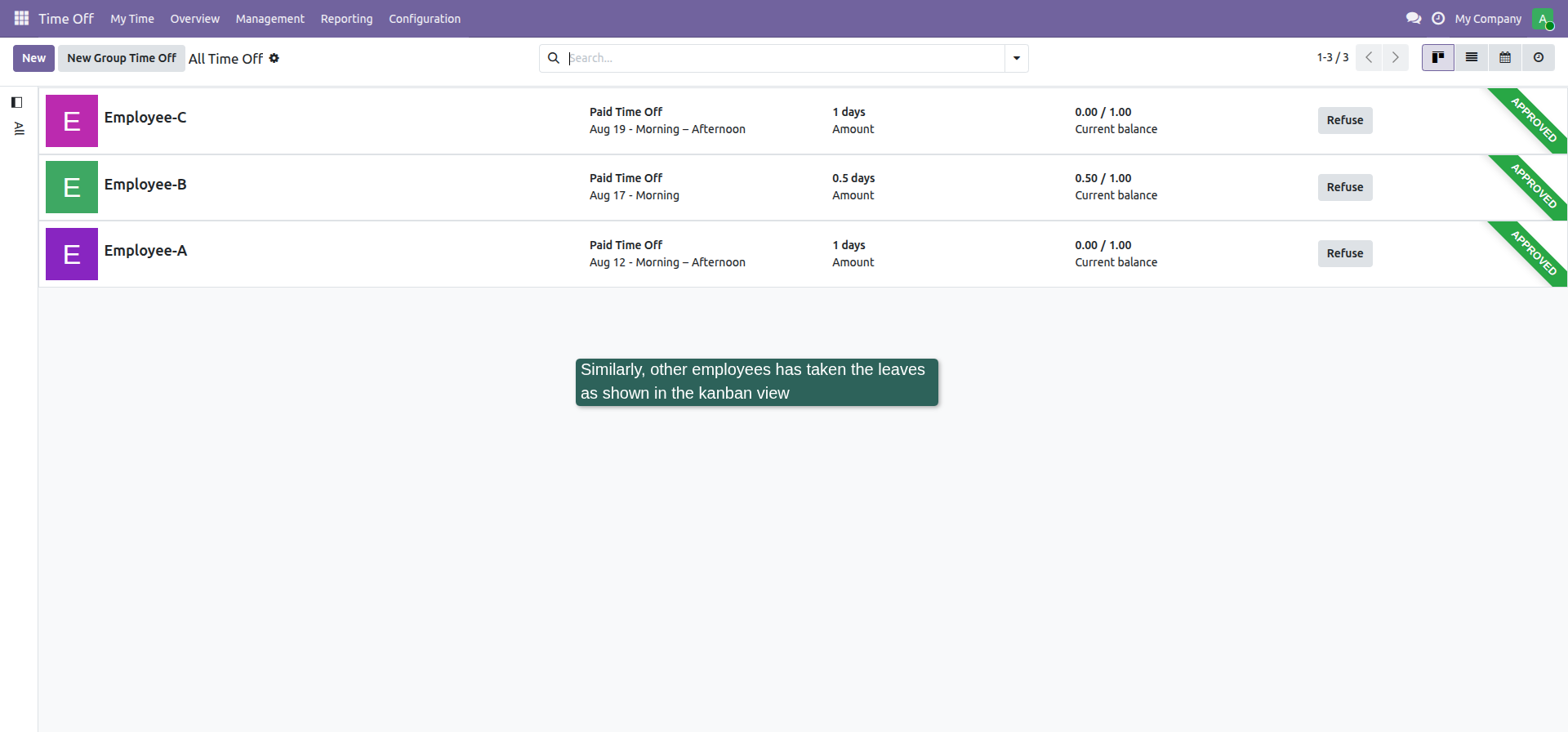Open the All Time Off gear settings
Screen dimensions: 1568x732
(274, 58)
